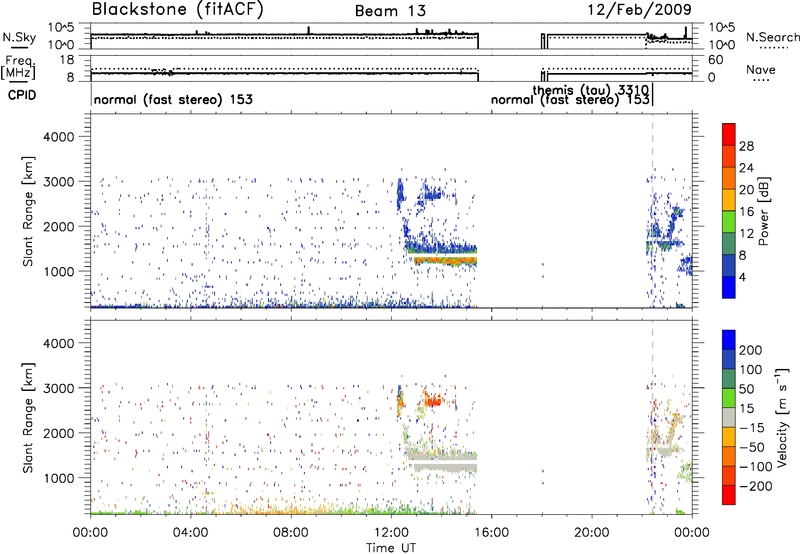Click the Velocity [m s-1] colorbar title
800x554 pixels.
(782, 417)
